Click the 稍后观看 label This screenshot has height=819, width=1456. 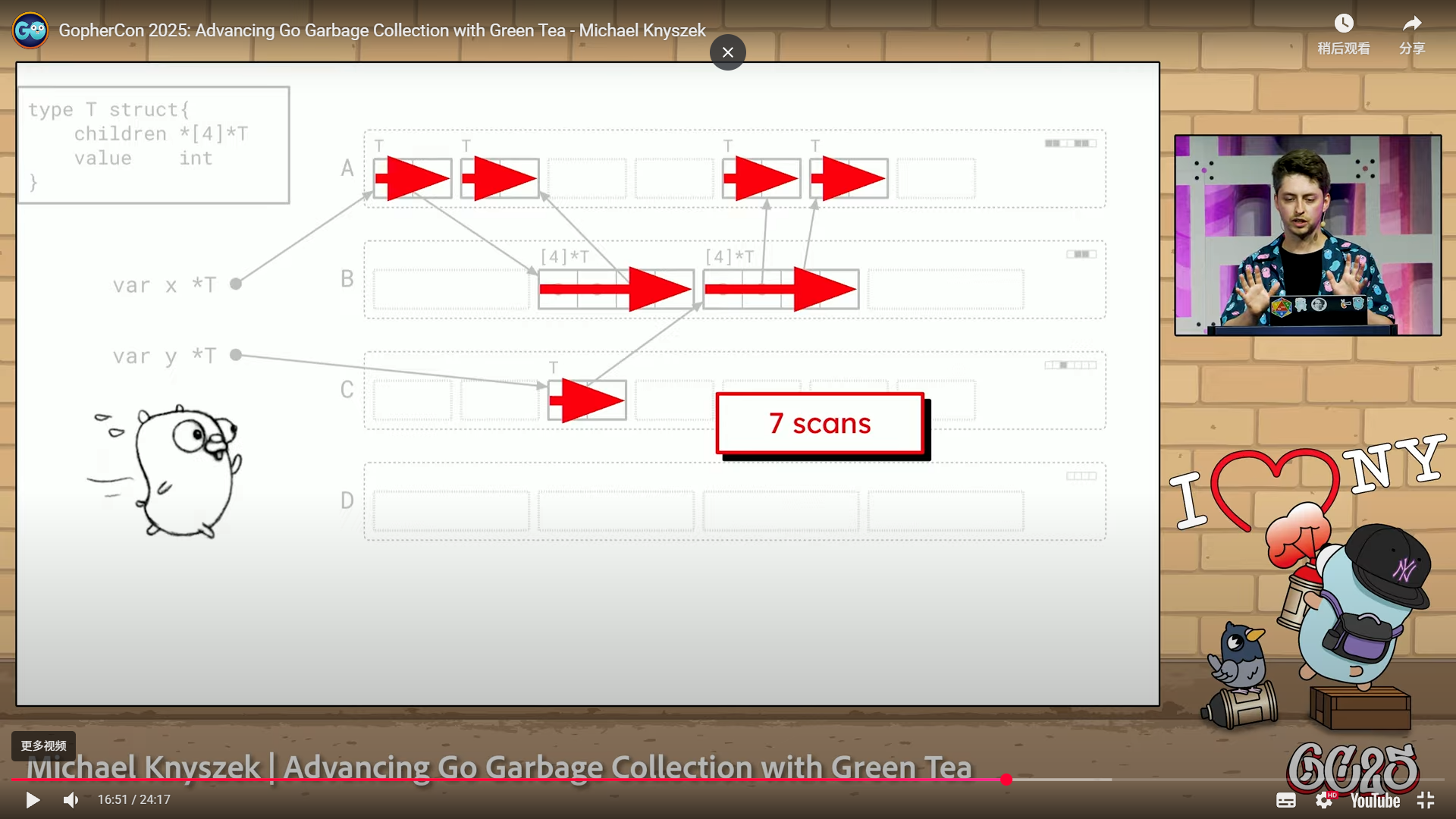coord(1343,49)
